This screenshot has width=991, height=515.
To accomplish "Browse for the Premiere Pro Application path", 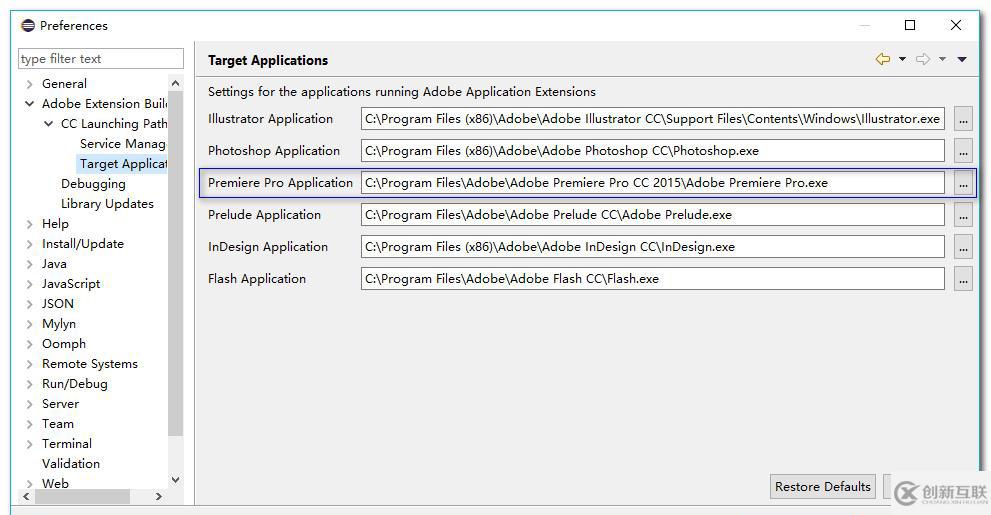I will [963, 183].
